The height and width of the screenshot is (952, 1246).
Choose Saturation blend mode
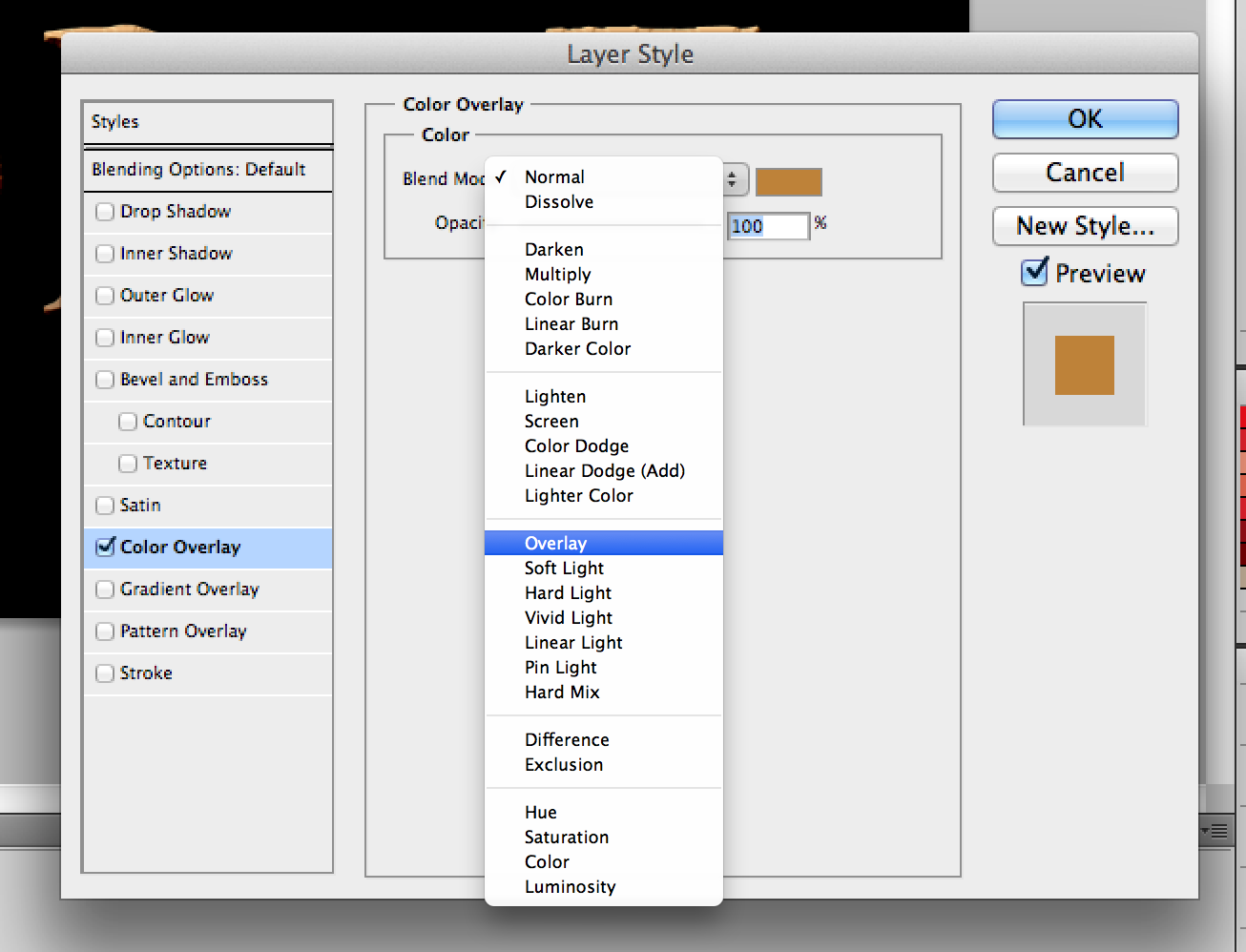pyautogui.click(x=603, y=838)
